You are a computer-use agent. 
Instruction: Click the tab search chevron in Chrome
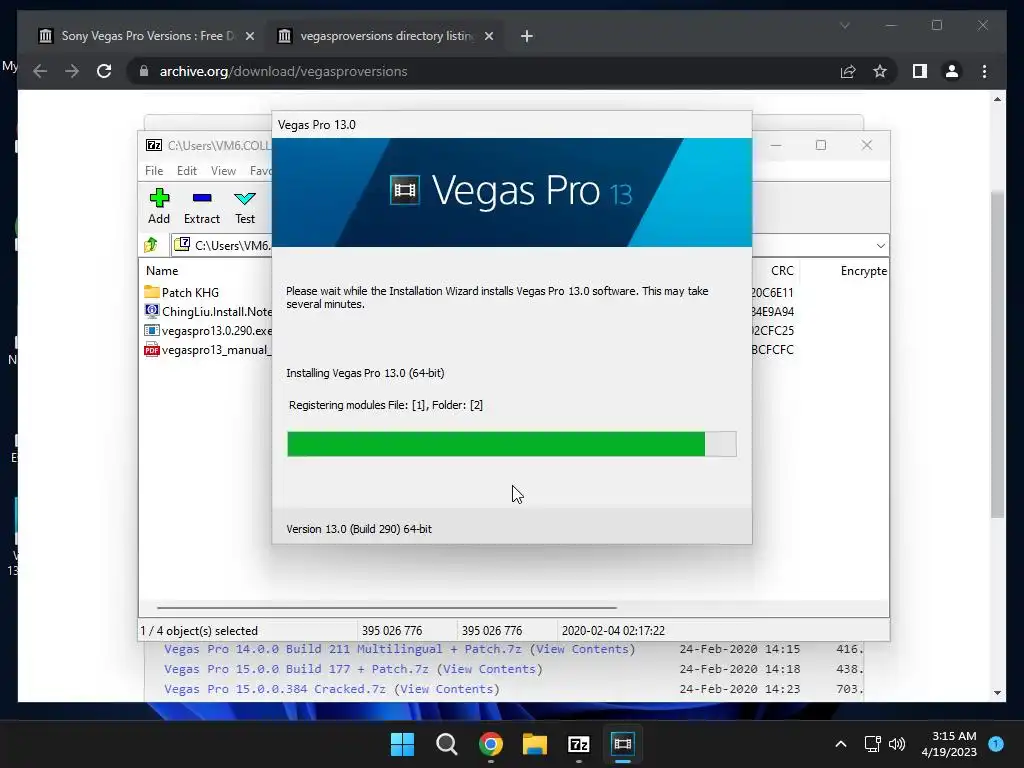[844, 25]
